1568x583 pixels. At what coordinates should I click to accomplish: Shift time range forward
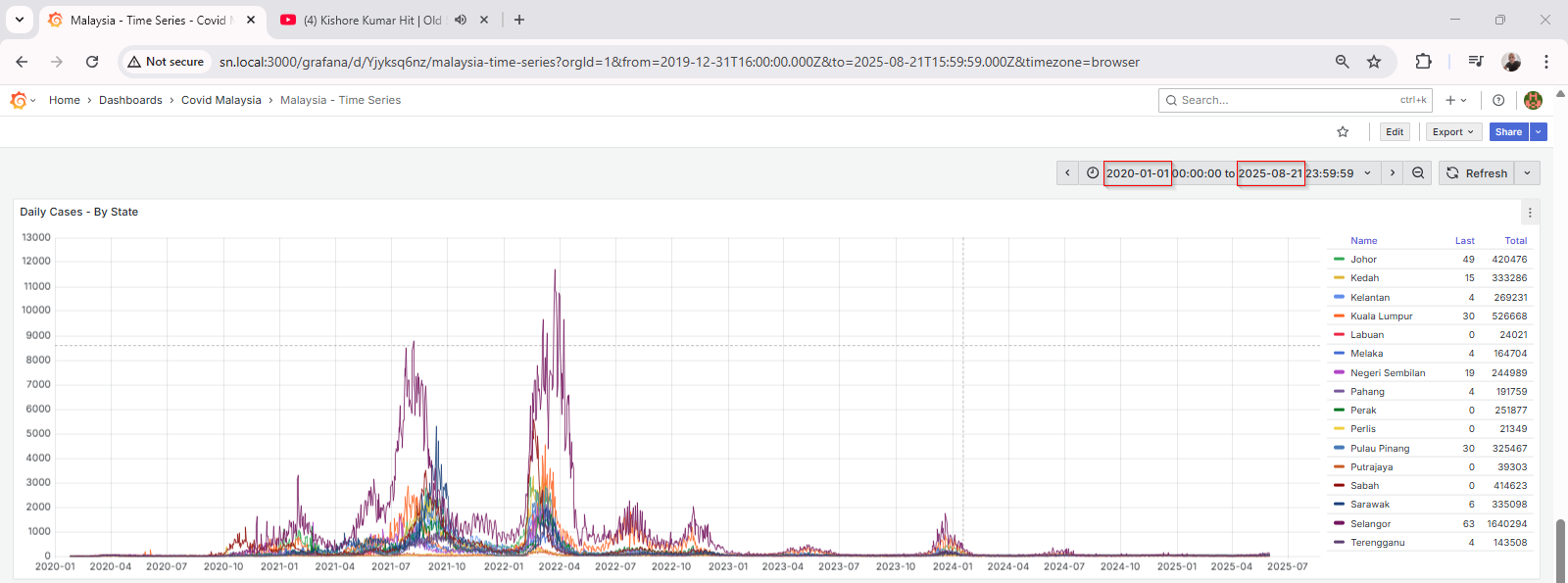coord(1392,173)
